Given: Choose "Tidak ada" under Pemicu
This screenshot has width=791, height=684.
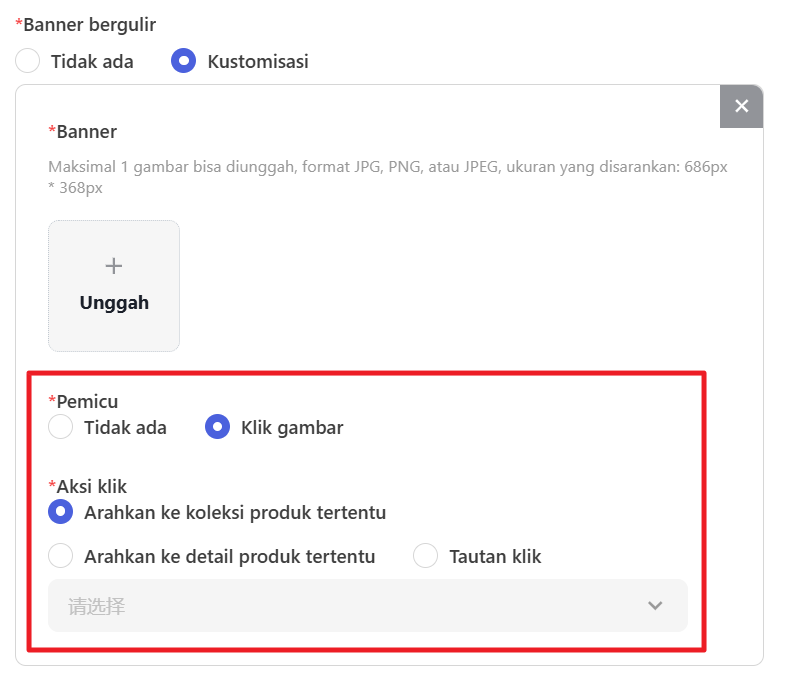Looking at the screenshot, I should (61, 427).
